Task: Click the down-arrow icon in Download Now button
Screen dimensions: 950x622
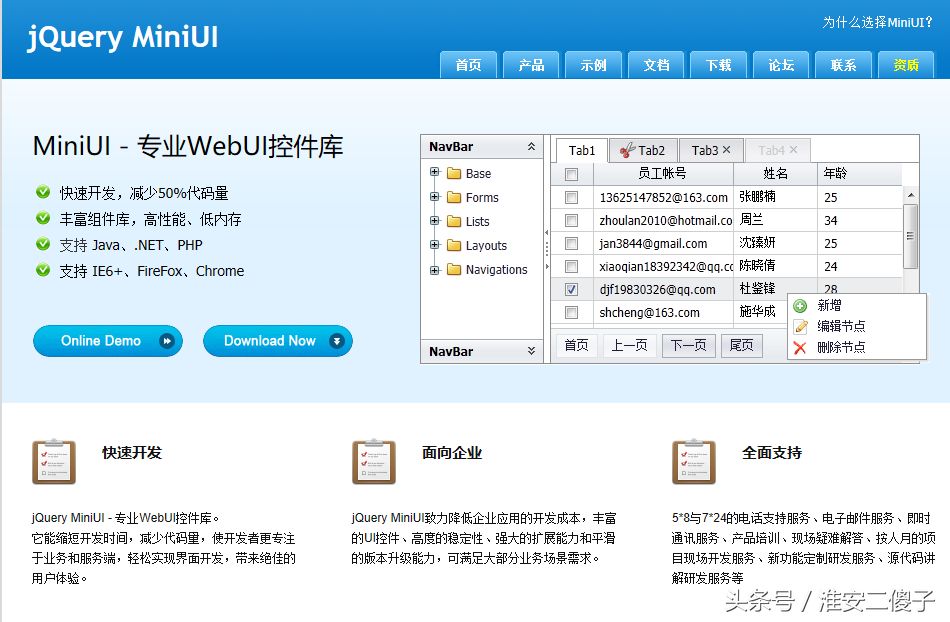Action: click(x=337, y=341)
